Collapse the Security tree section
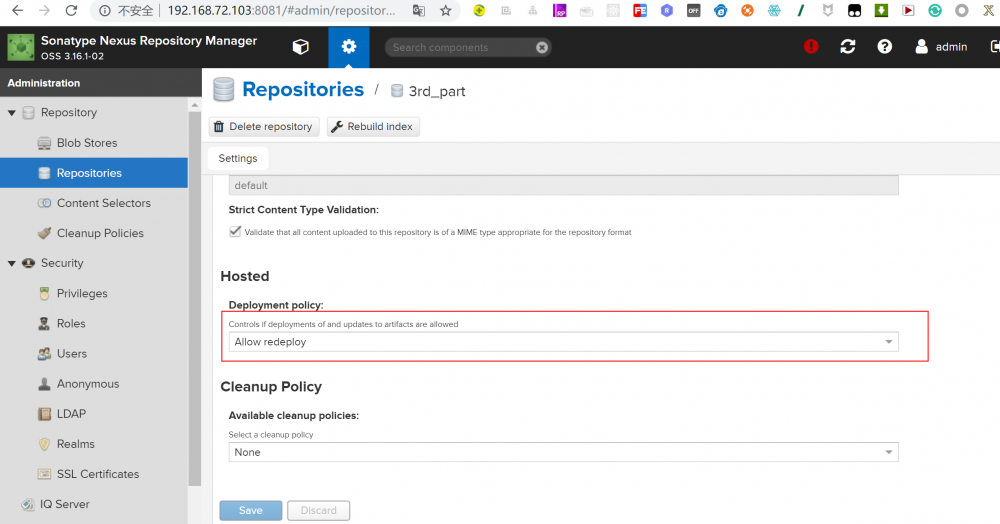 tap(12, 263)
